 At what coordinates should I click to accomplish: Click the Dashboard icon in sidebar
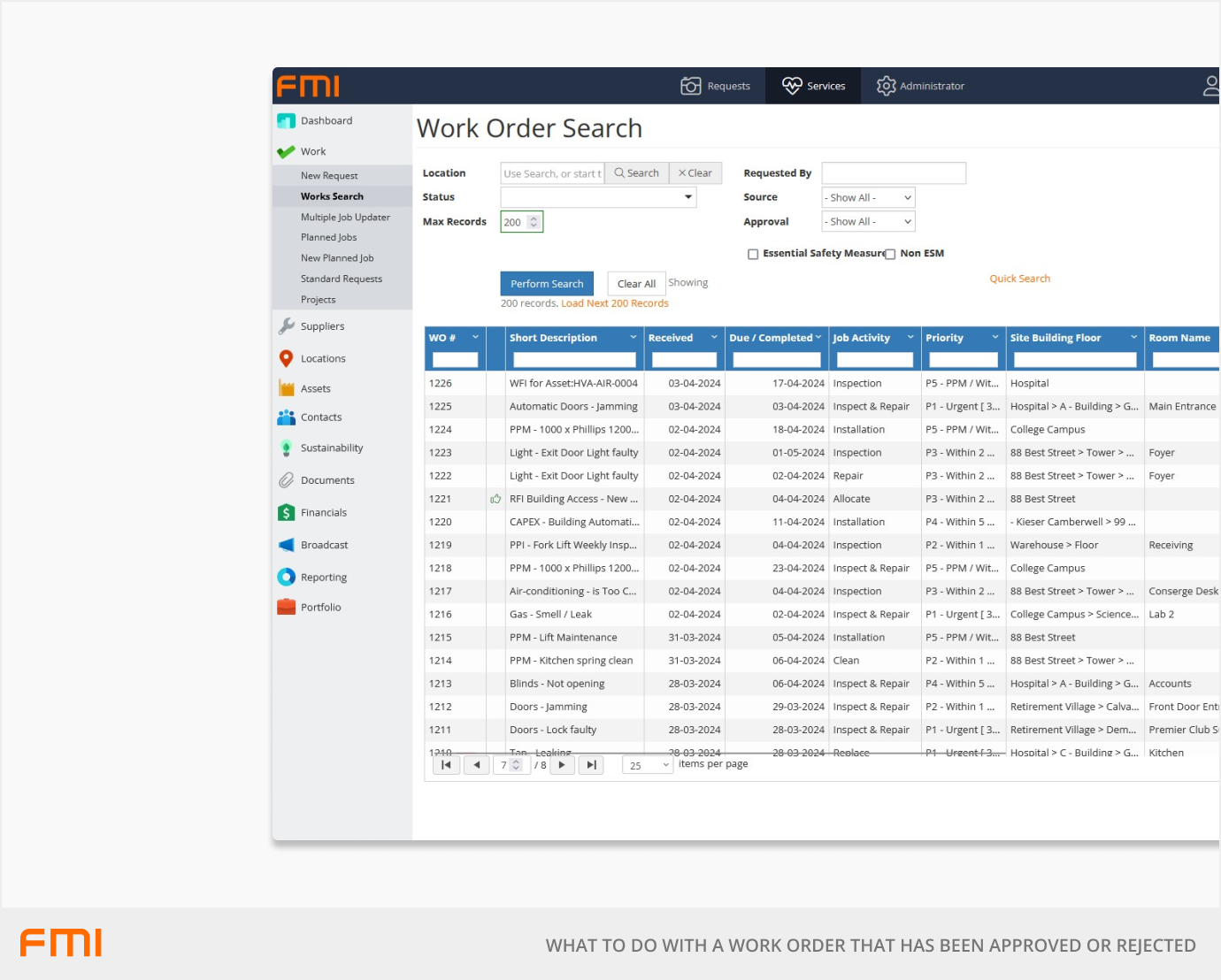[286, 121]
